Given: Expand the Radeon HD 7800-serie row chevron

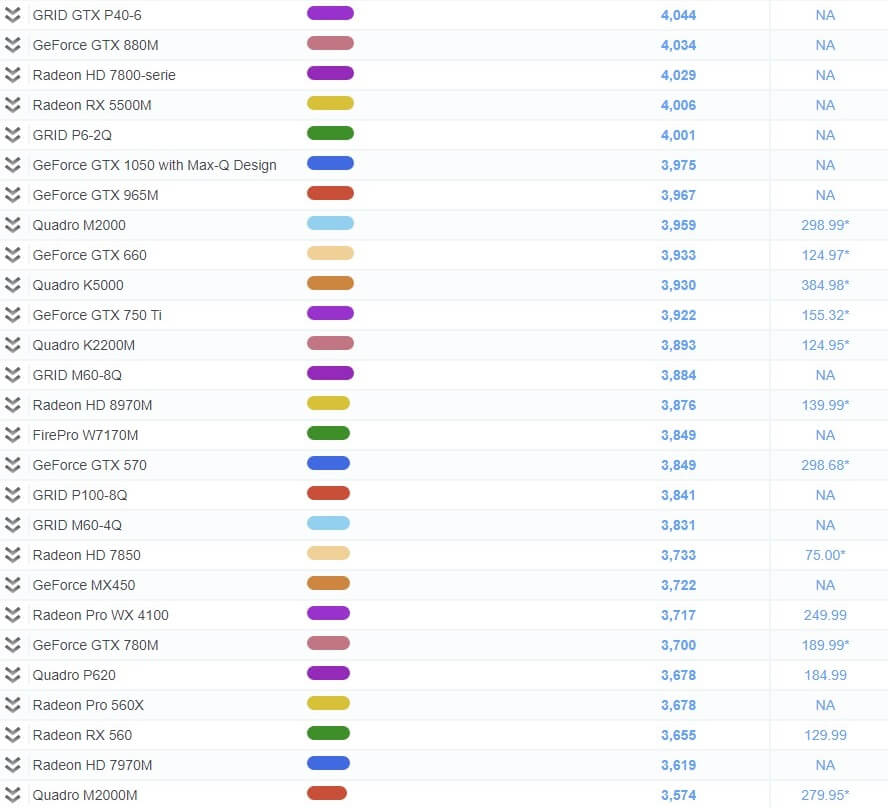Looking at the screenshot, I should [12, 75].
